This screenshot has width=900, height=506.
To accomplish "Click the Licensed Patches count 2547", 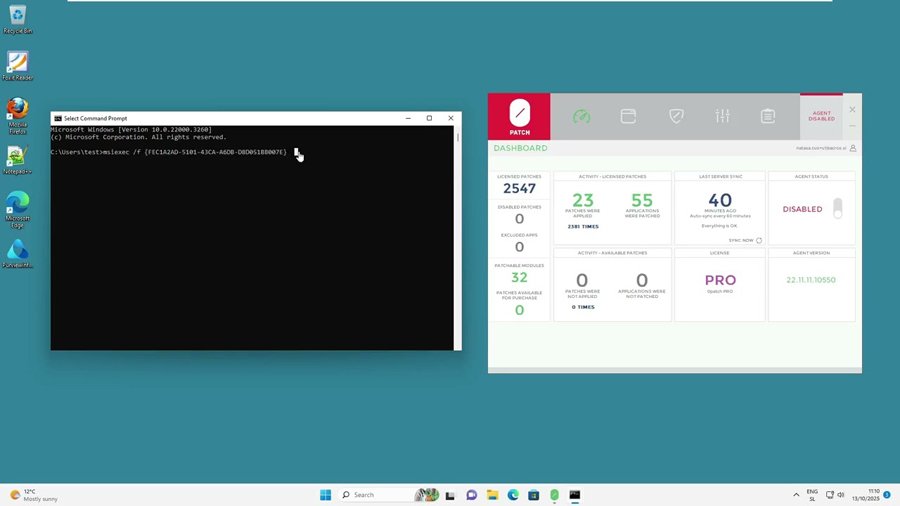I will click(x=519, y=188).
